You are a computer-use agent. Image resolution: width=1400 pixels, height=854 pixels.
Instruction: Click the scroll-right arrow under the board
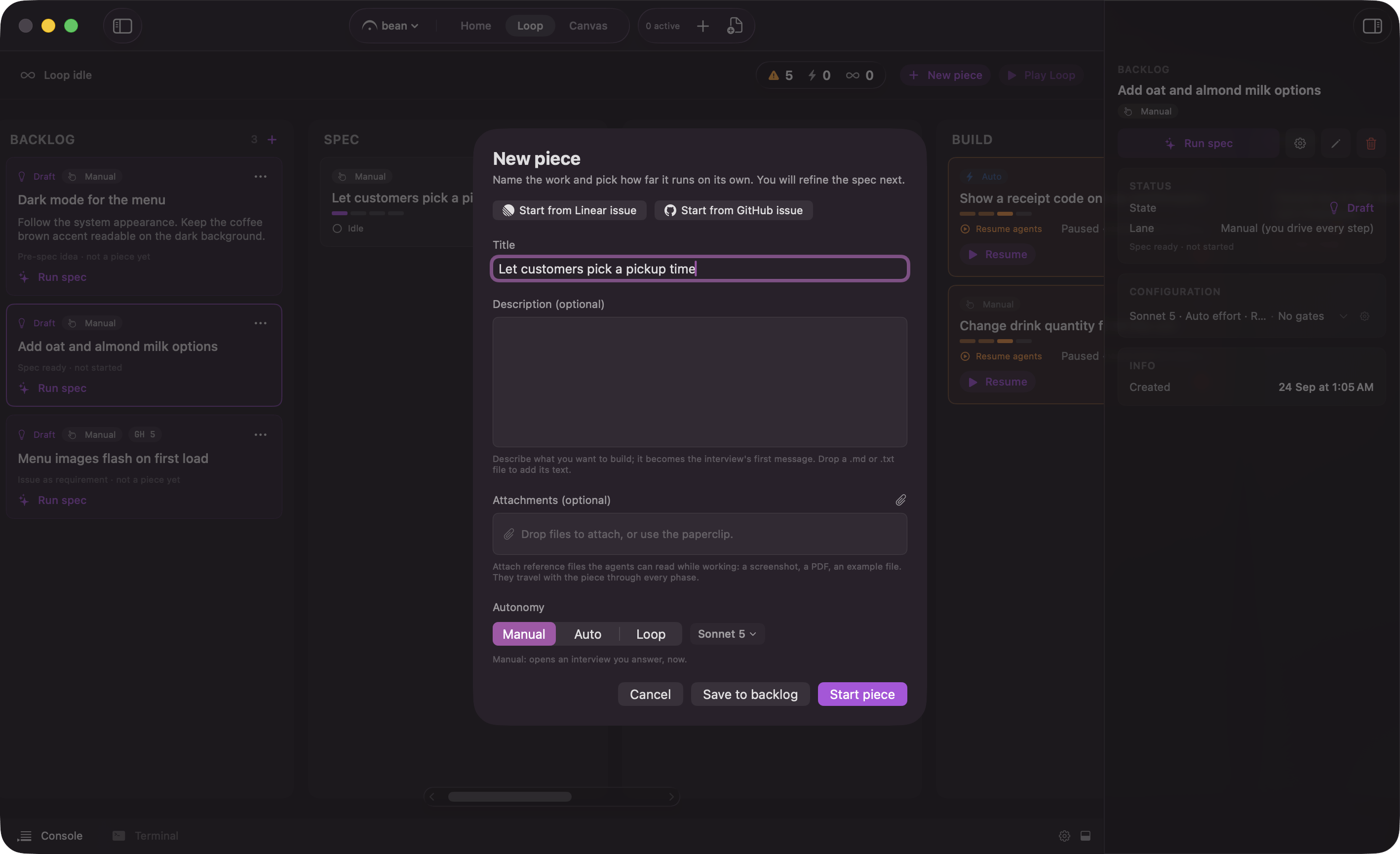(671, 797)
